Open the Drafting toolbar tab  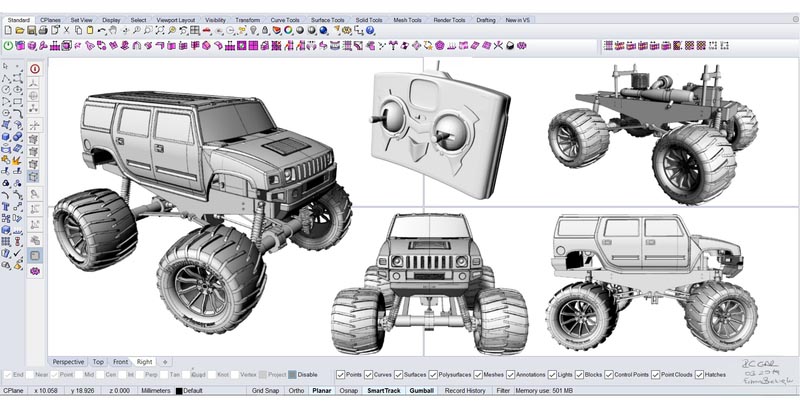pos(486,20)
